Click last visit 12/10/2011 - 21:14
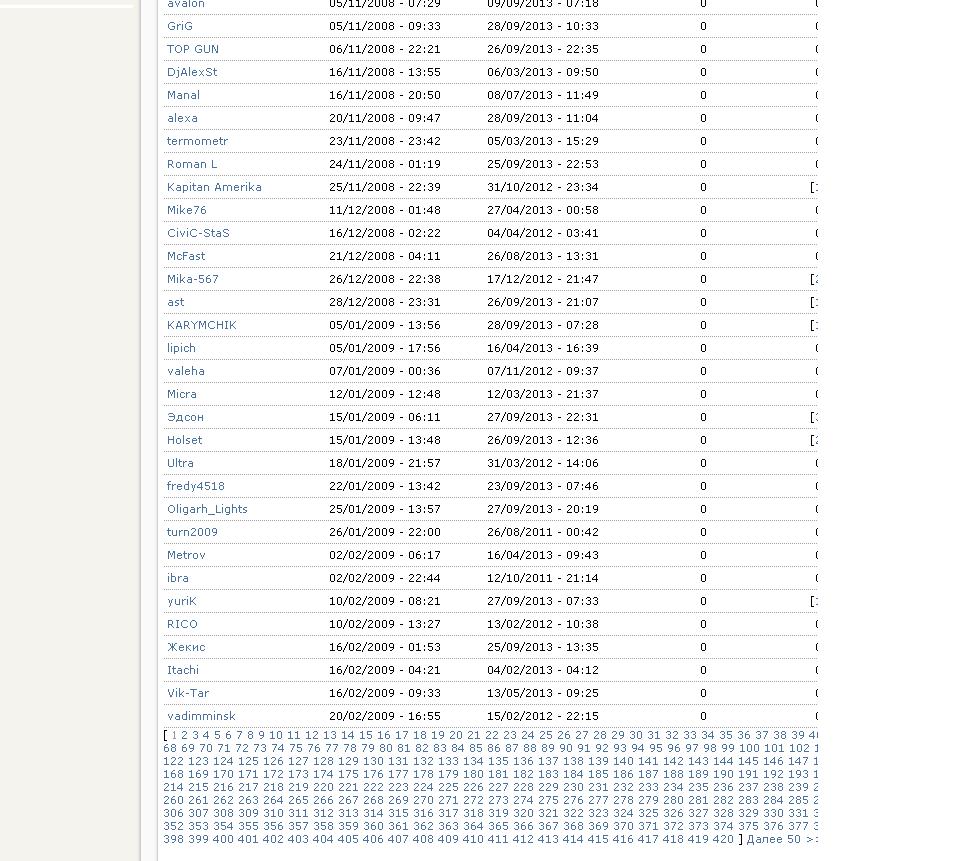 [x=543, y=578]
